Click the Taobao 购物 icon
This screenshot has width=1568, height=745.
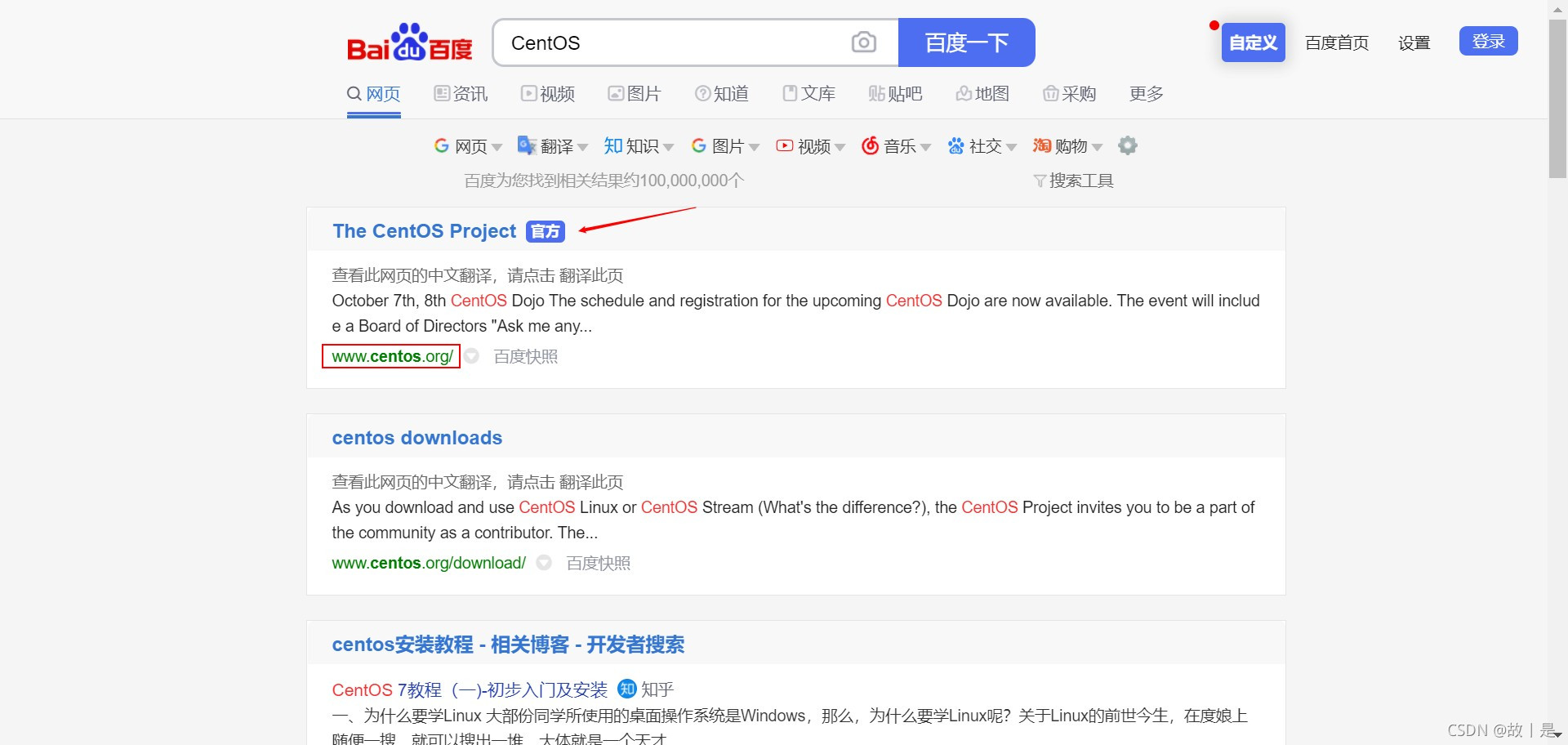(x=1042, y=145)
